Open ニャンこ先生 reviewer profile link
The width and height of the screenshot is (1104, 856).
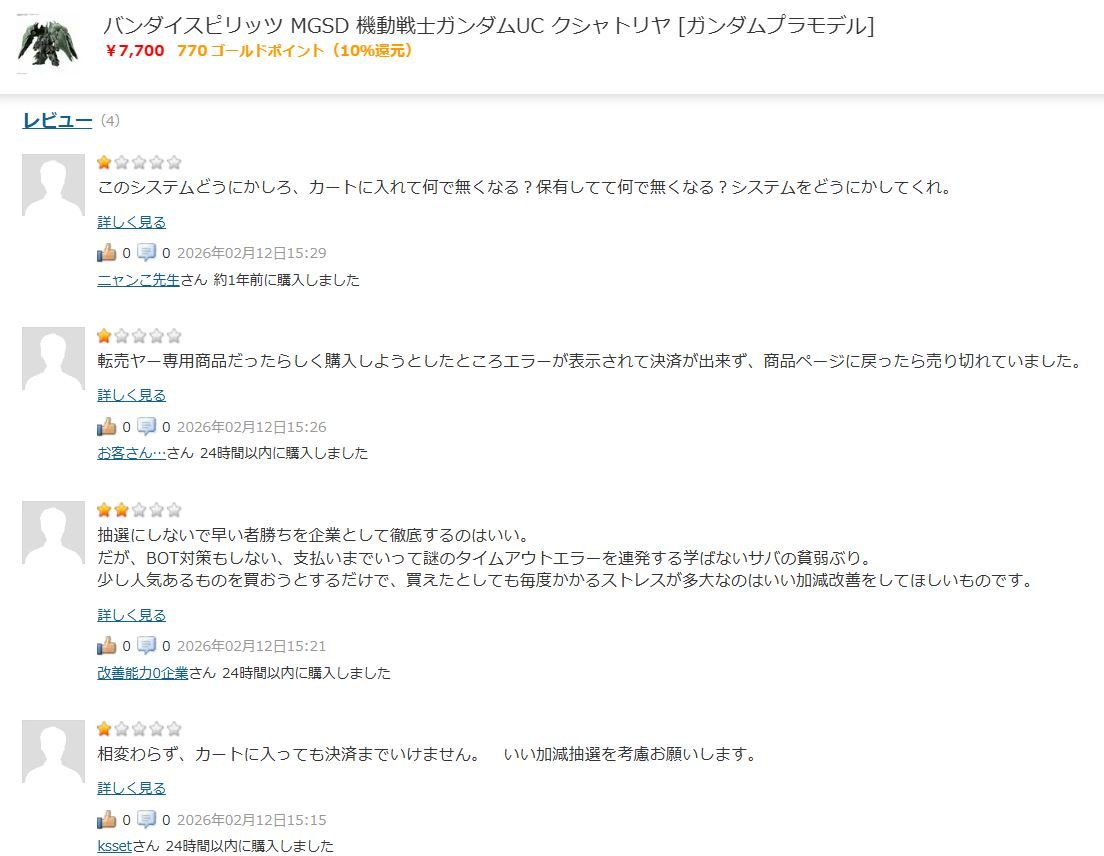click(139, 280)
